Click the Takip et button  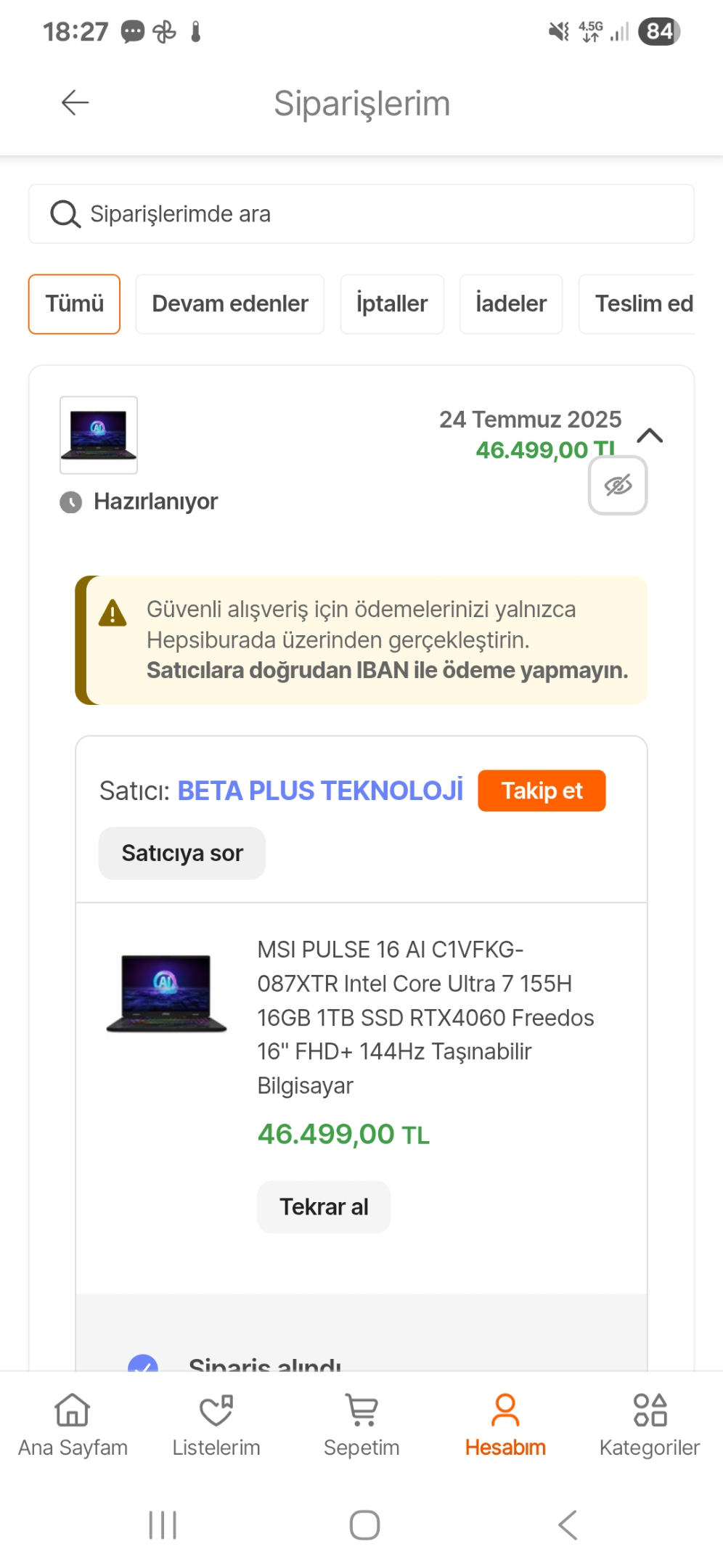(542, 791)
